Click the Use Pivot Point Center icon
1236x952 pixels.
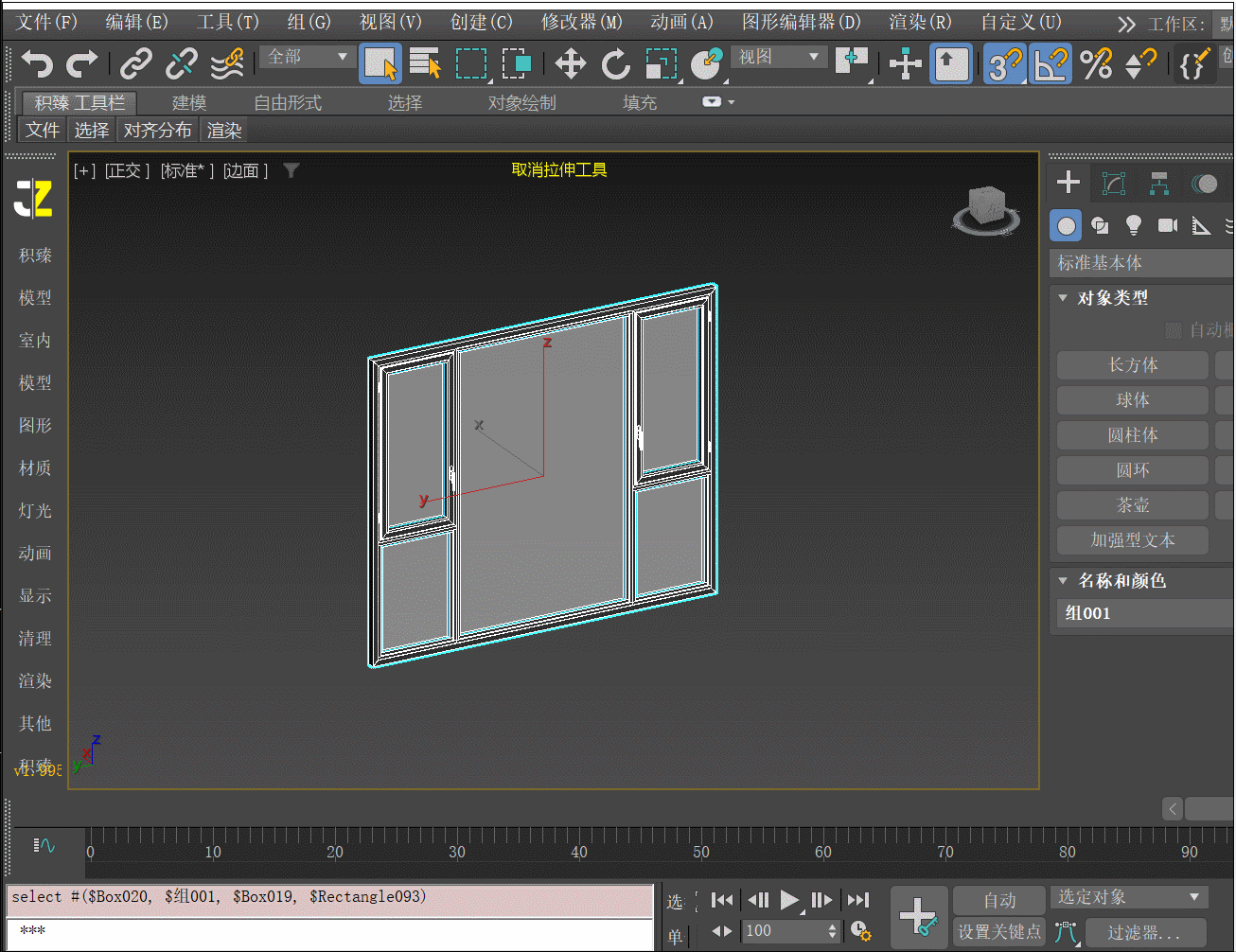852,62
